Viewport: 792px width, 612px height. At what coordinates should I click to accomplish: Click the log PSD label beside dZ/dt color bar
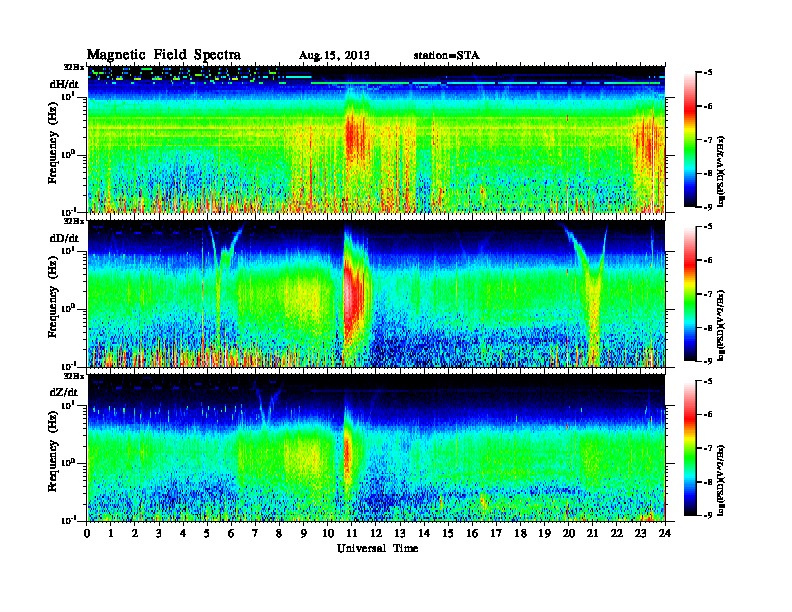[x=721, y=480]
